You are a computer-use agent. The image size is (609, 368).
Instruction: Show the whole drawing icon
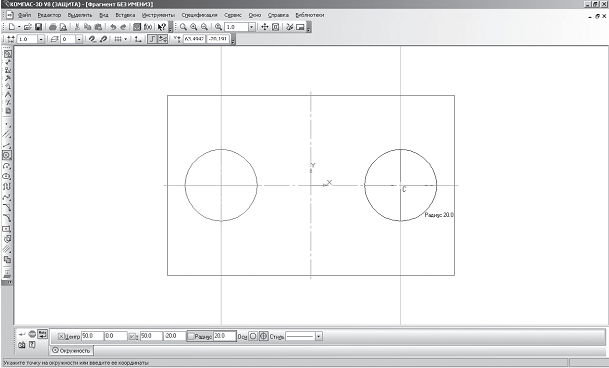275,27
